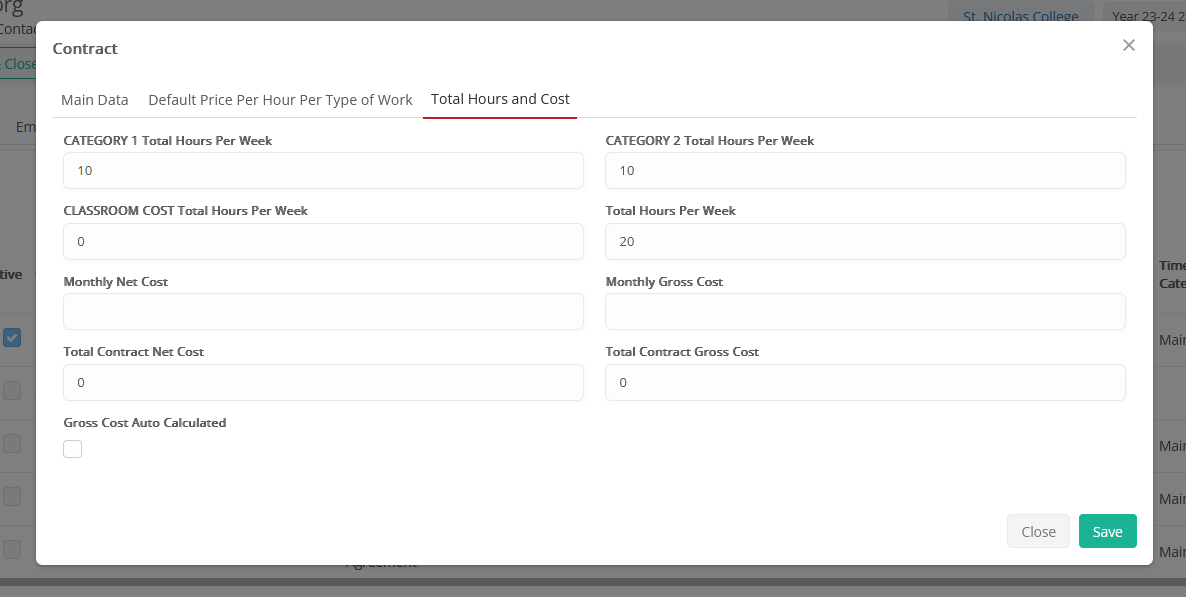Select the Total Hours and Cost tab
This screenshot has width=1186, height=597.
click(x=500, y=100)
